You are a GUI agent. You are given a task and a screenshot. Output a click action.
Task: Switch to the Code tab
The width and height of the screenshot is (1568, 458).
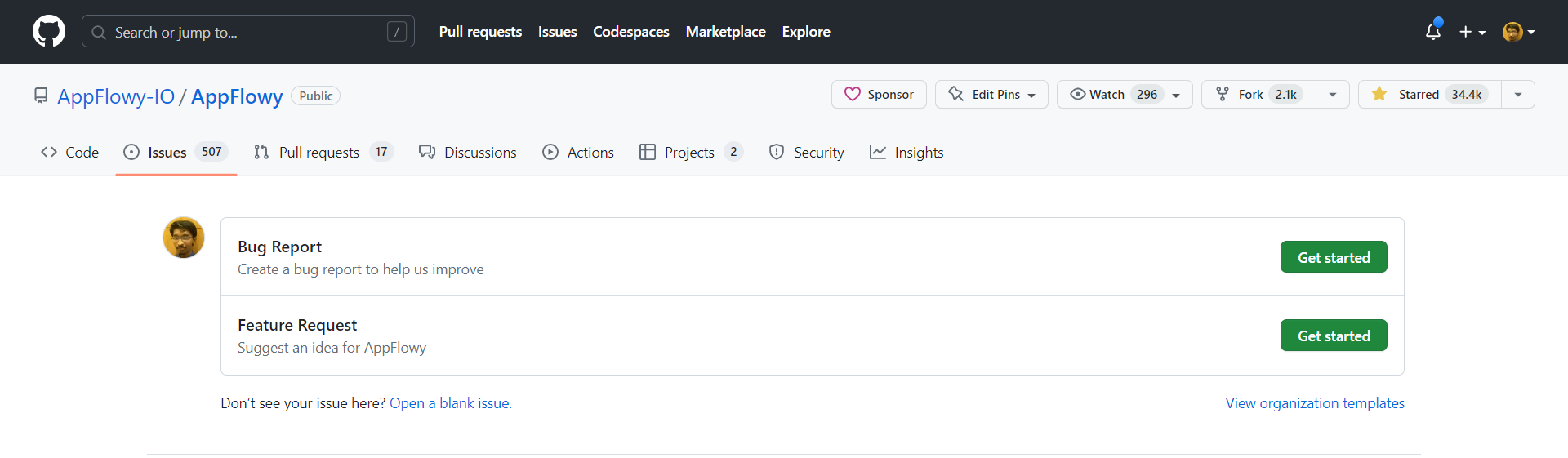click(69, 152)
